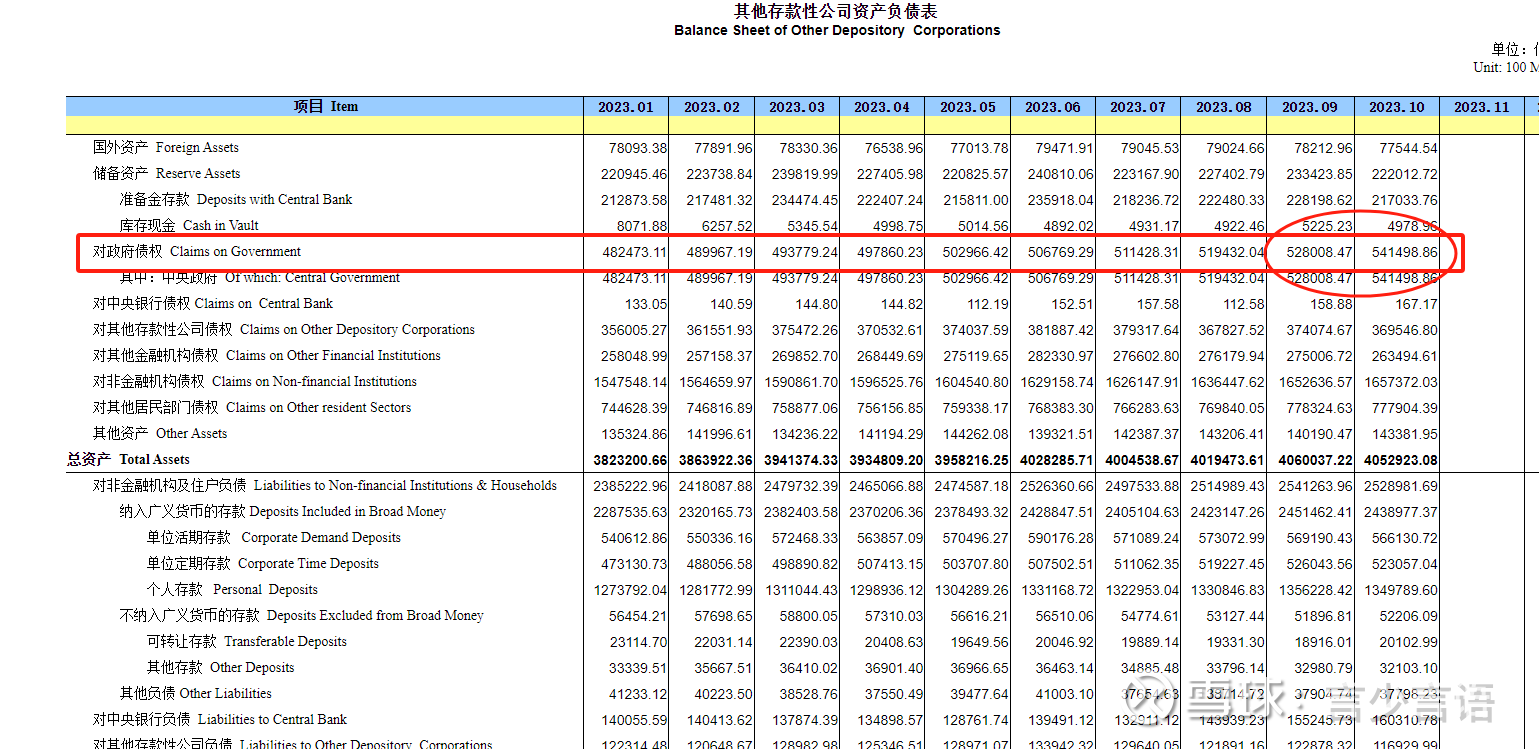This screenshot has height=749, width=1539.
Task: Select Reserve Assets value 239819.99
Action: pos(804,174)
